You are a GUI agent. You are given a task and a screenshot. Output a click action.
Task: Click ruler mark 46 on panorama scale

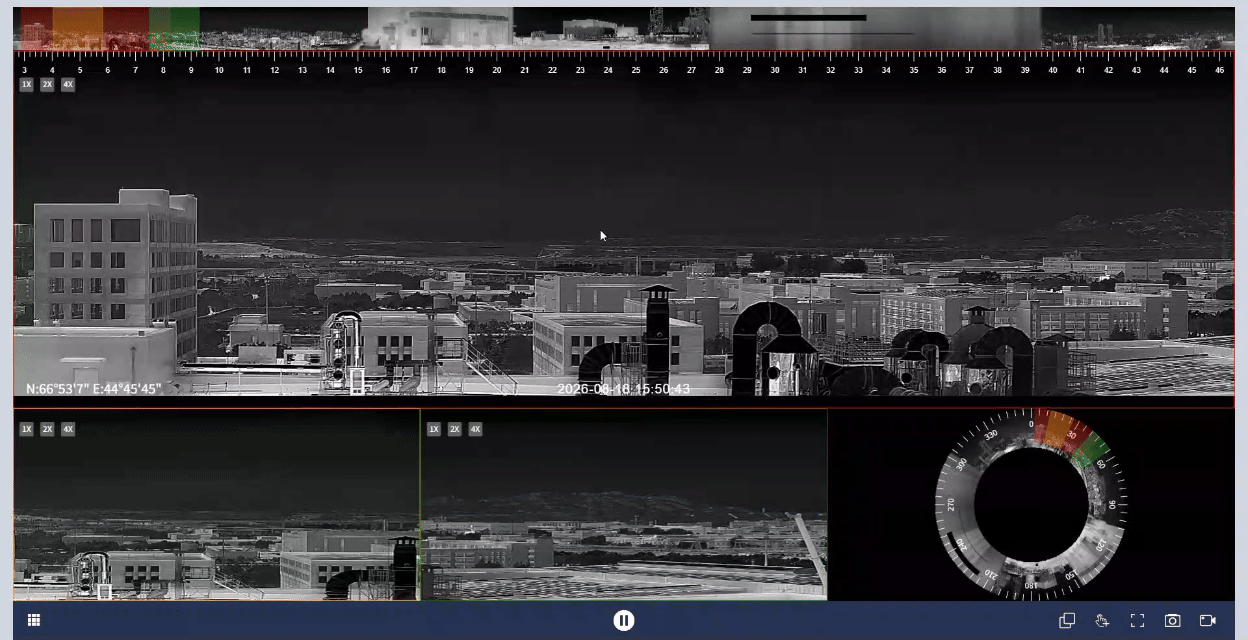[1220, 70]
